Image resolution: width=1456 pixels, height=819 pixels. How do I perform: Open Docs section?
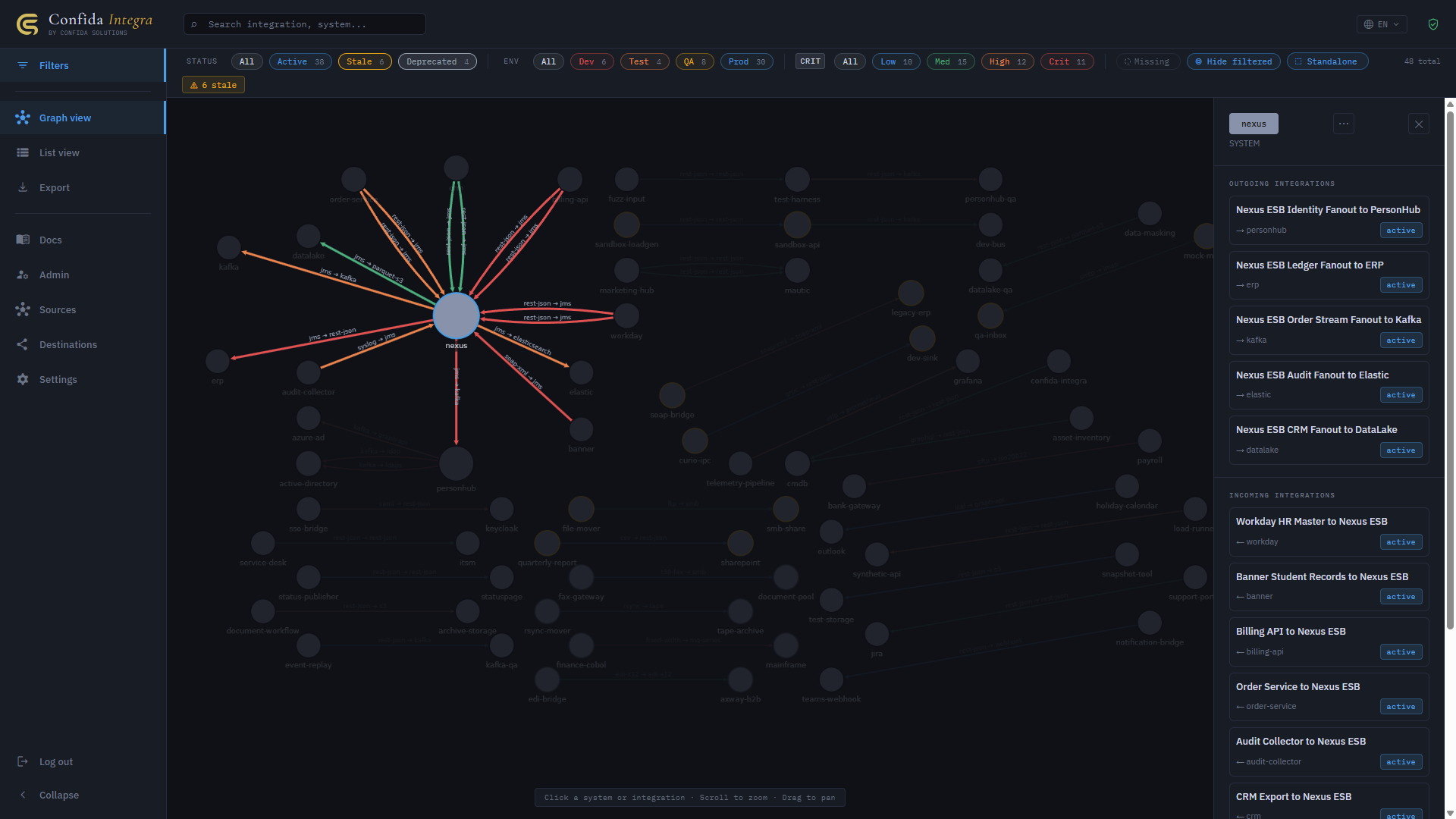click(x=83, y=240)
